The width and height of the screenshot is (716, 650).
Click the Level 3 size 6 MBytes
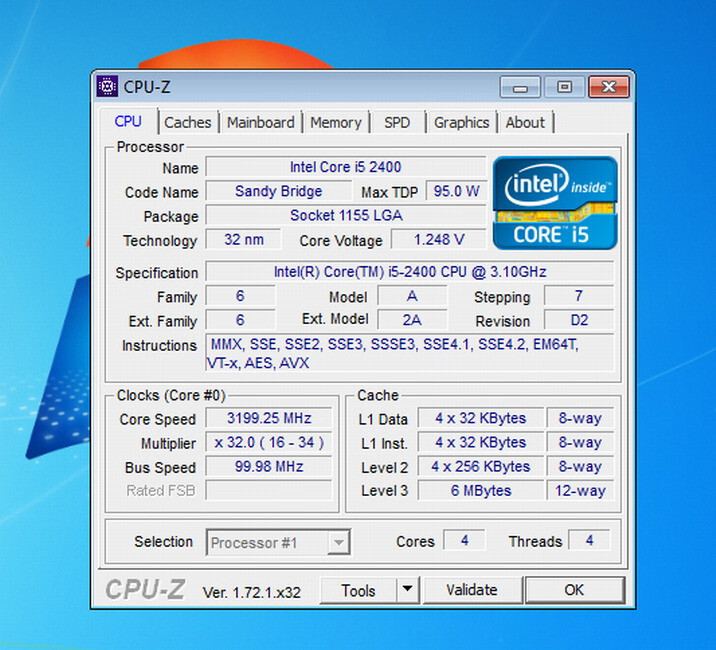click(480, 490)
